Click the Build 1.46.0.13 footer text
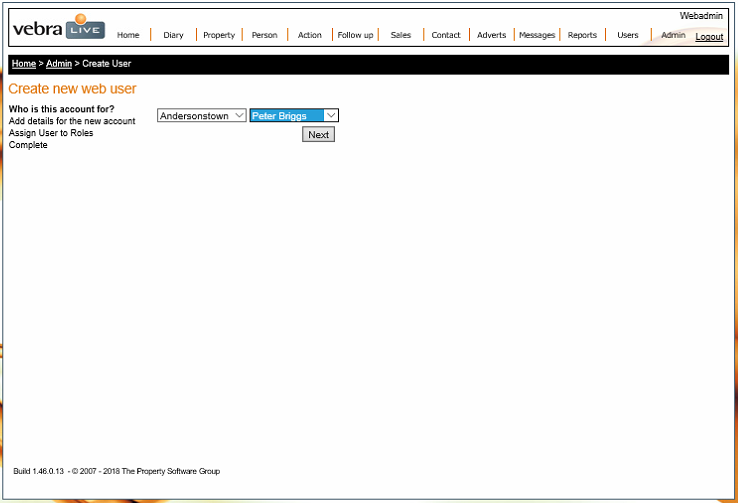Viewport: 738px width, 503px height. pos(39,471)
